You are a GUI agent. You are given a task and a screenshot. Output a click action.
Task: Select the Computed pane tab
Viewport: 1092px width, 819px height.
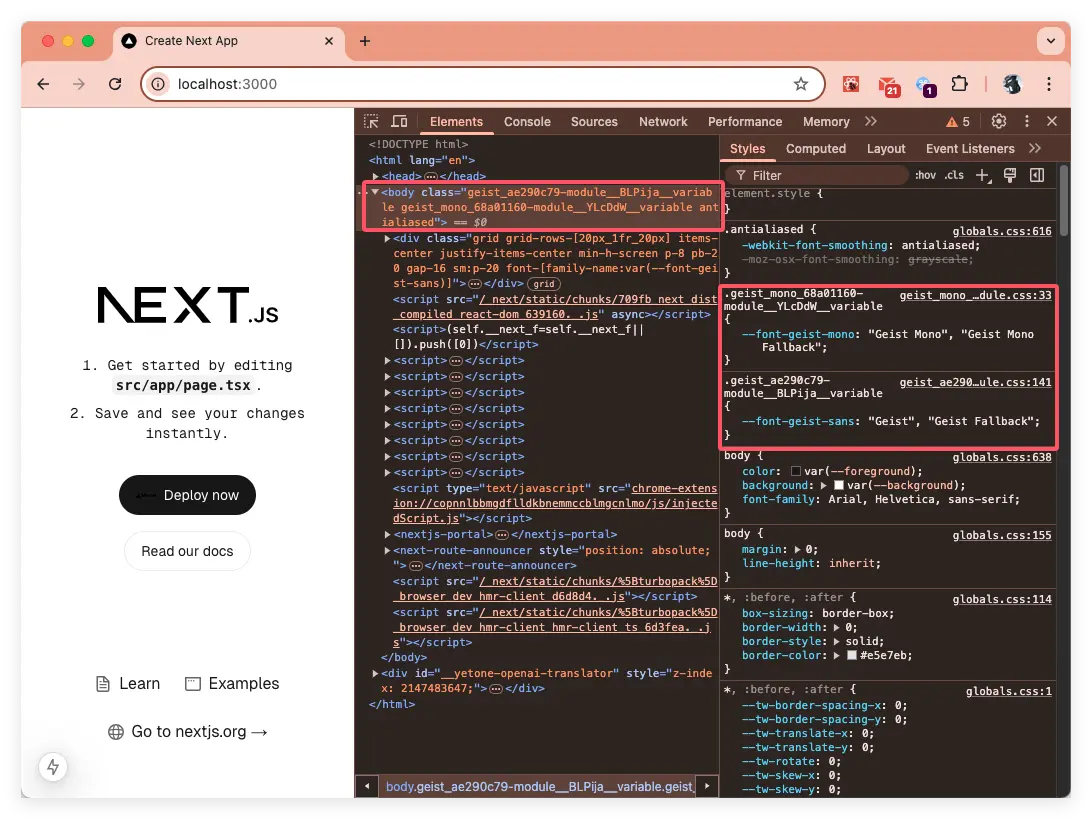[x=816, y=148]
